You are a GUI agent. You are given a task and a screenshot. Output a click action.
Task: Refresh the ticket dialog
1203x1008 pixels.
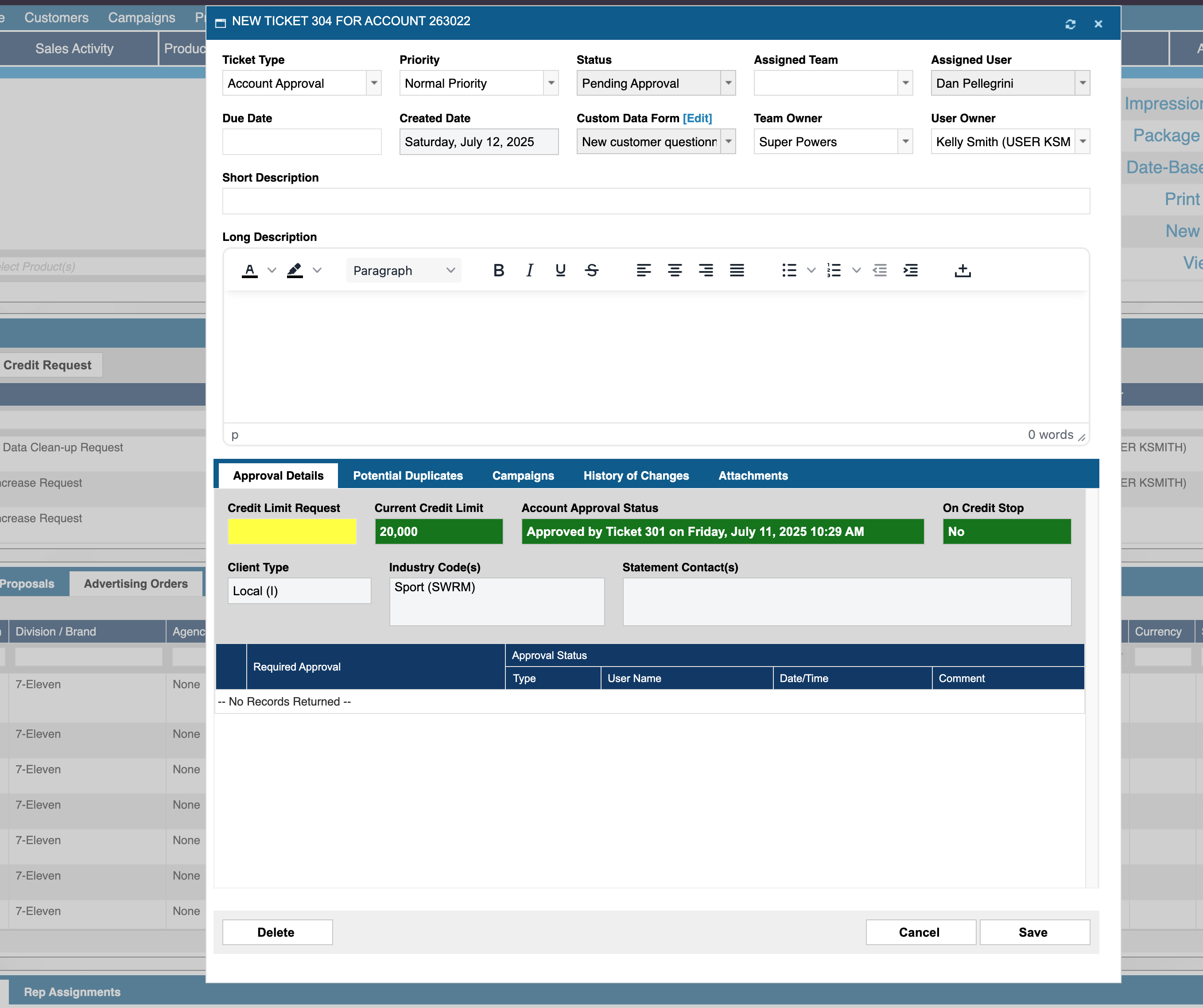pos(1070,24)
